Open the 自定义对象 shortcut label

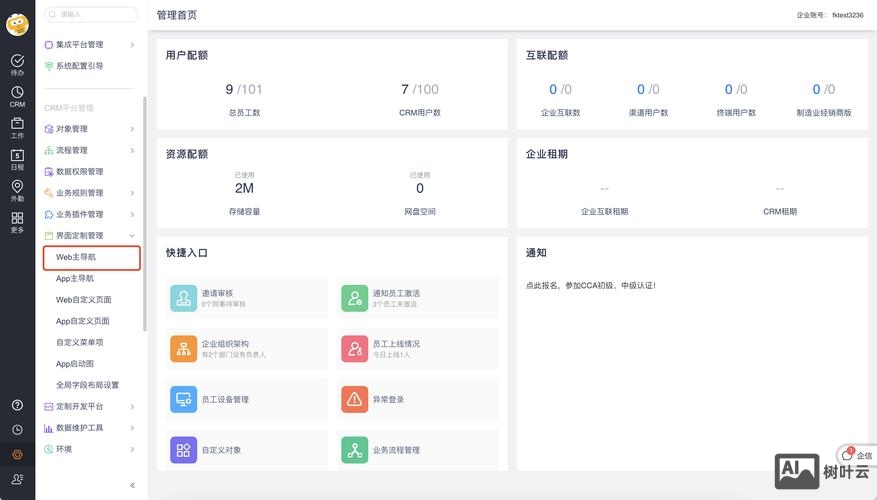point(221,450)
